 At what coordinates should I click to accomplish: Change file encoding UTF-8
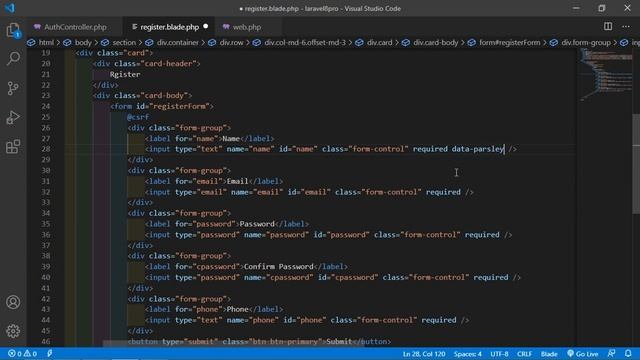tap(499, 353)
